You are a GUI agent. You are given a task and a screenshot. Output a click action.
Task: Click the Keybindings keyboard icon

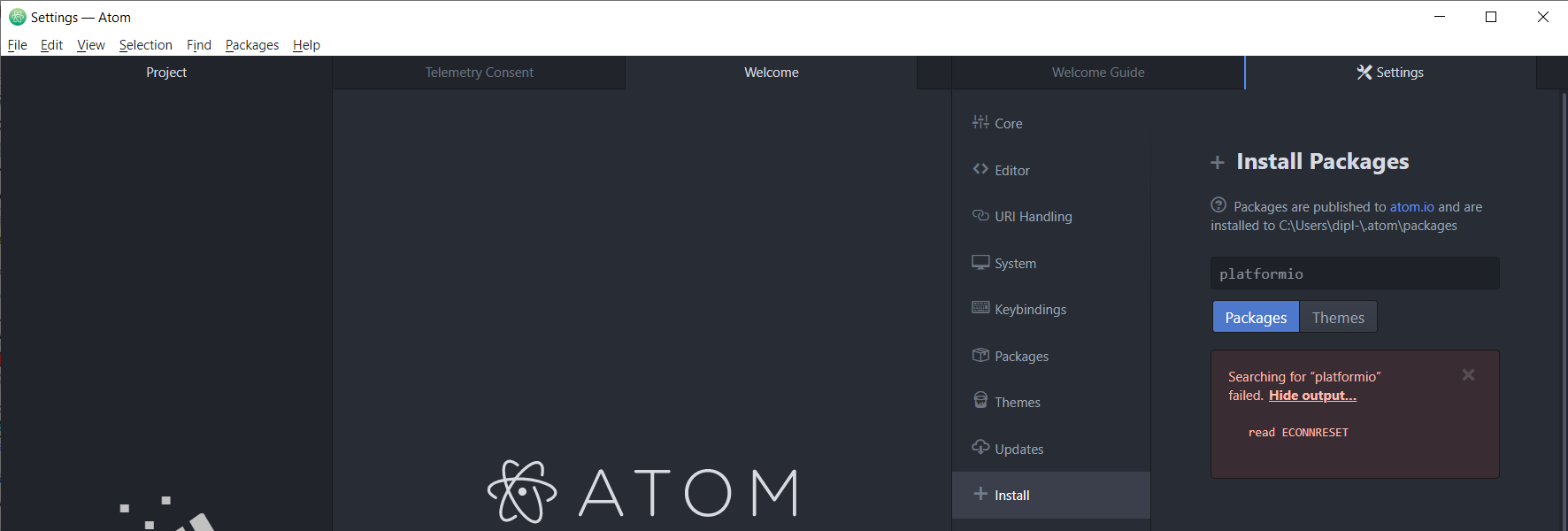pos(980,308)
